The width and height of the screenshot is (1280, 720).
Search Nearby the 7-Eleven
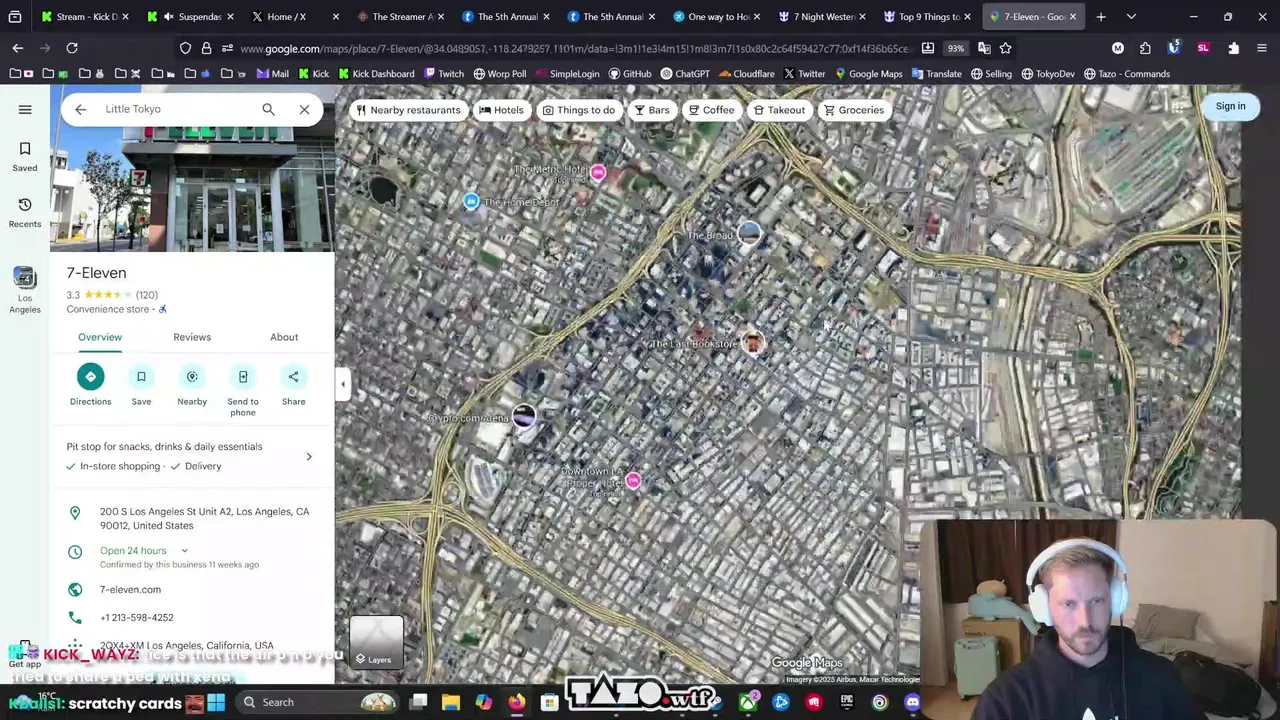coord(192,385)
